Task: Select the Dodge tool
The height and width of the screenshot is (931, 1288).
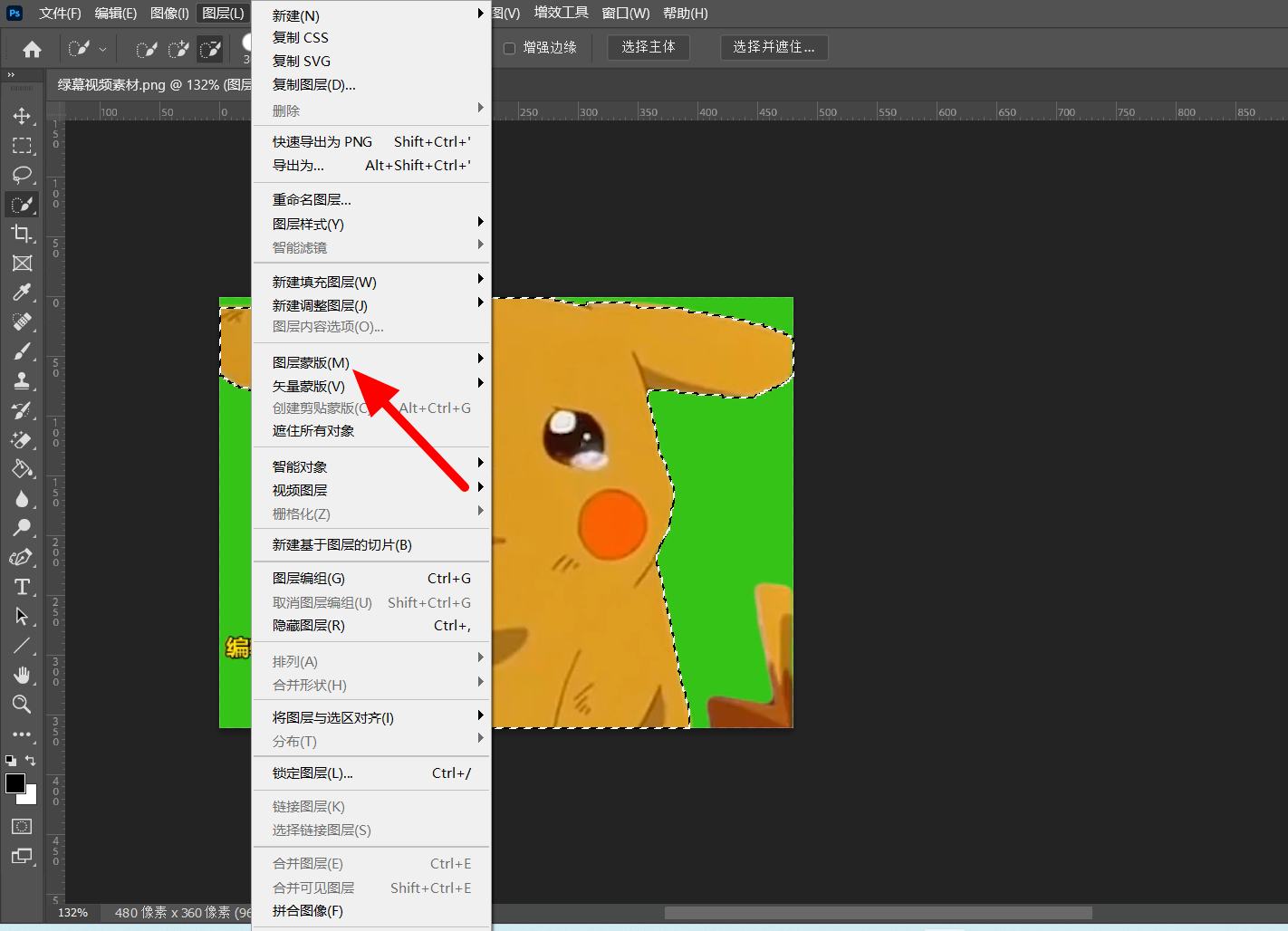Action: pyautogui.click(x=22, y=528)
